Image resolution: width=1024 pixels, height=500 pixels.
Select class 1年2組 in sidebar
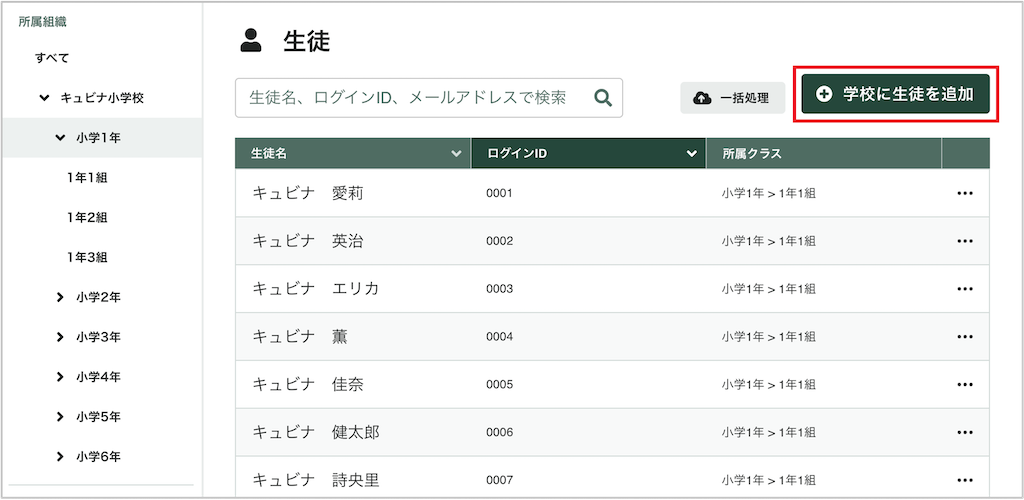87,217
